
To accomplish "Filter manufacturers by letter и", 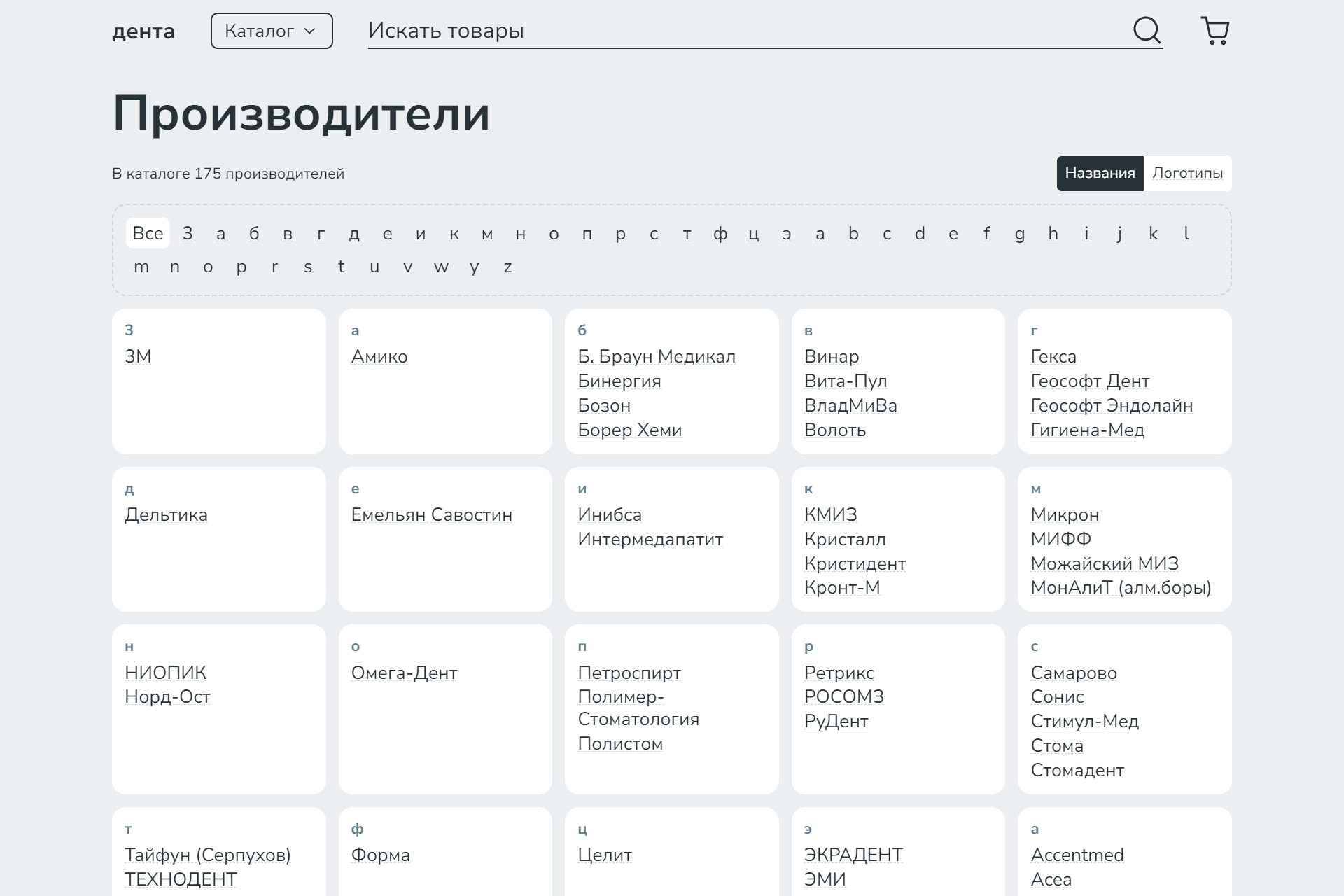I will [421, 233].
